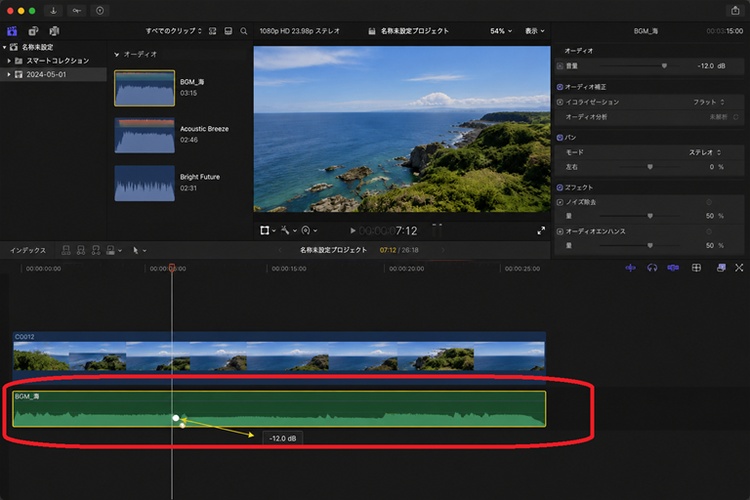Viewport: 750px width, 500px height.
Task: Open the 表示 view options dropdown
Action: (535, 31)
